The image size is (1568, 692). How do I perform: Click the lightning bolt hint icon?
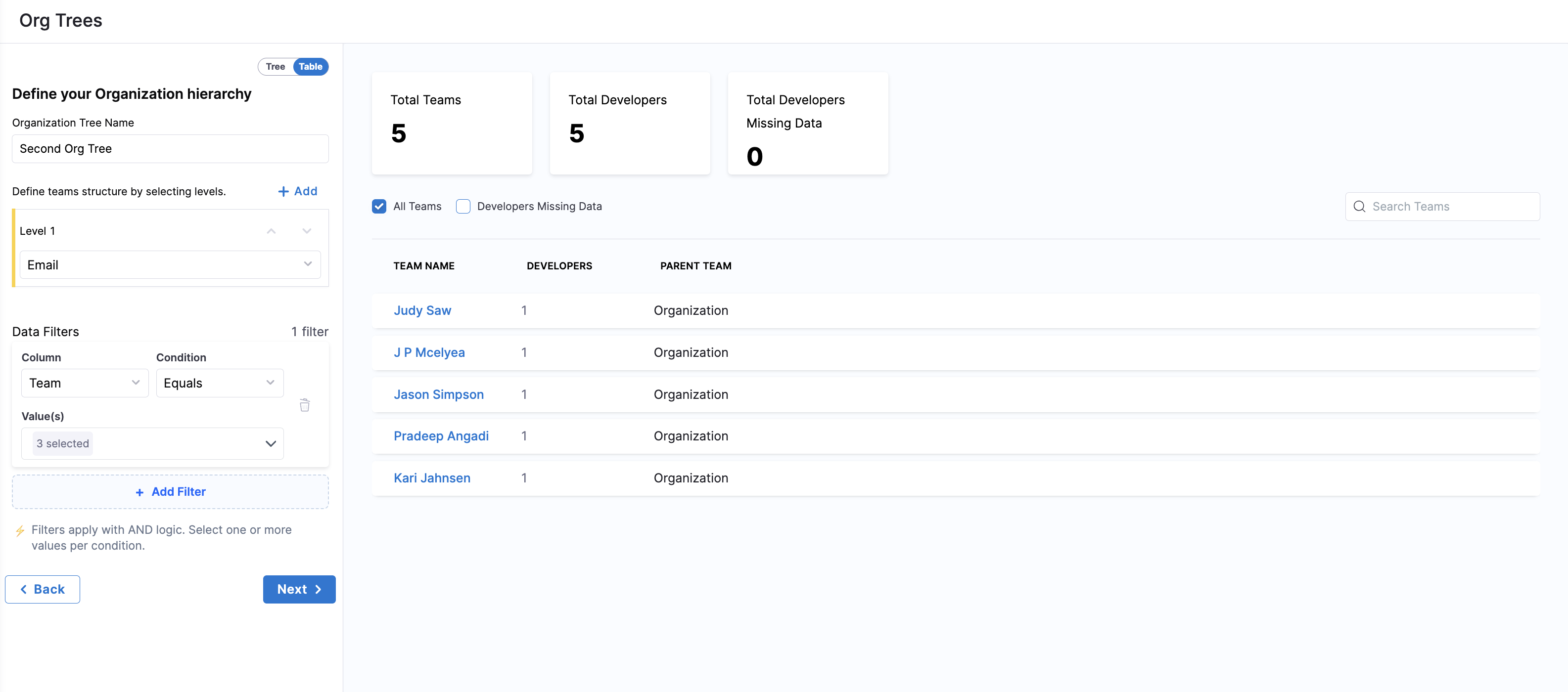[x=20, y=531]
